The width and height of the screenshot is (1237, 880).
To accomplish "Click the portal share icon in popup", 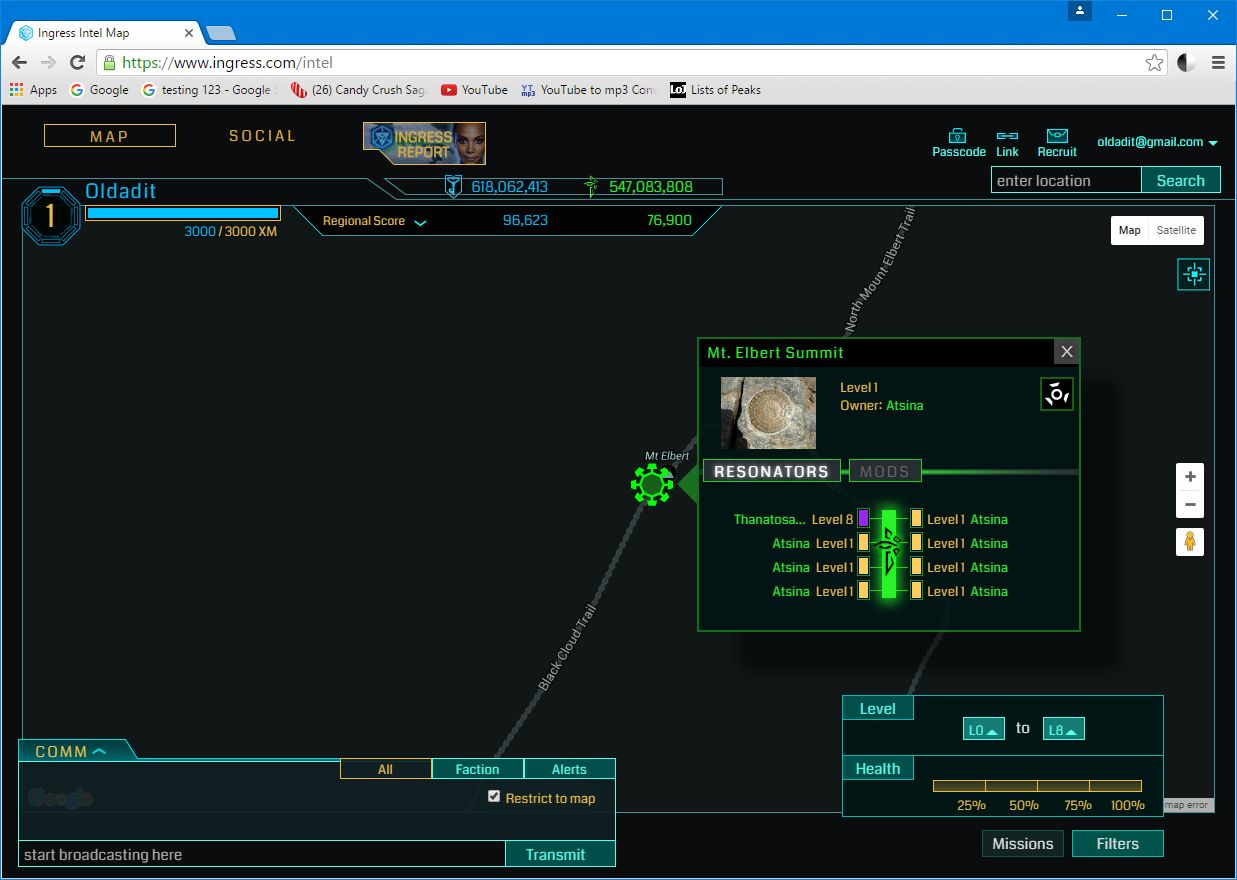I will tap(1057, 394).
